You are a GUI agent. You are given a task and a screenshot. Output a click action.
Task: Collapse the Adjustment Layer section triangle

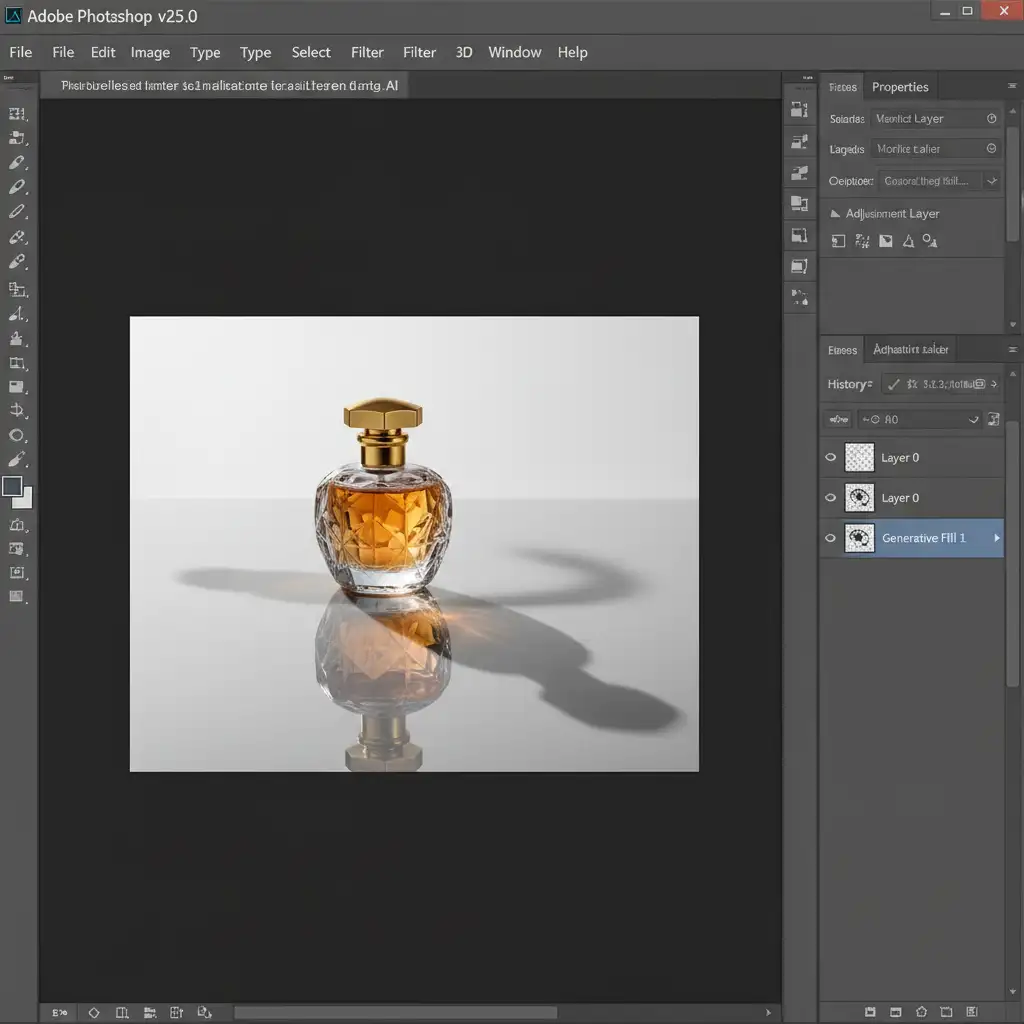(836, 214)
